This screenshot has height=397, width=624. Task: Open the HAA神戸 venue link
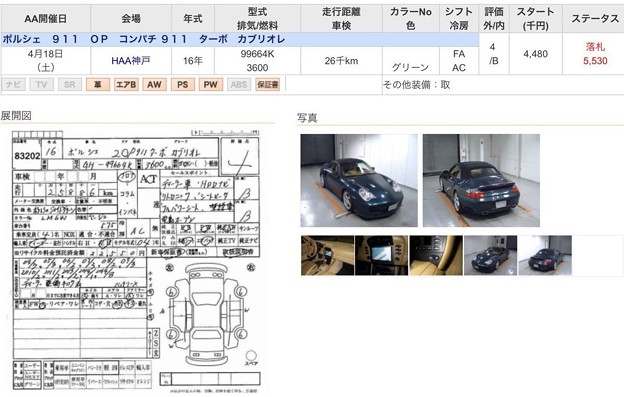pos(131,61)
